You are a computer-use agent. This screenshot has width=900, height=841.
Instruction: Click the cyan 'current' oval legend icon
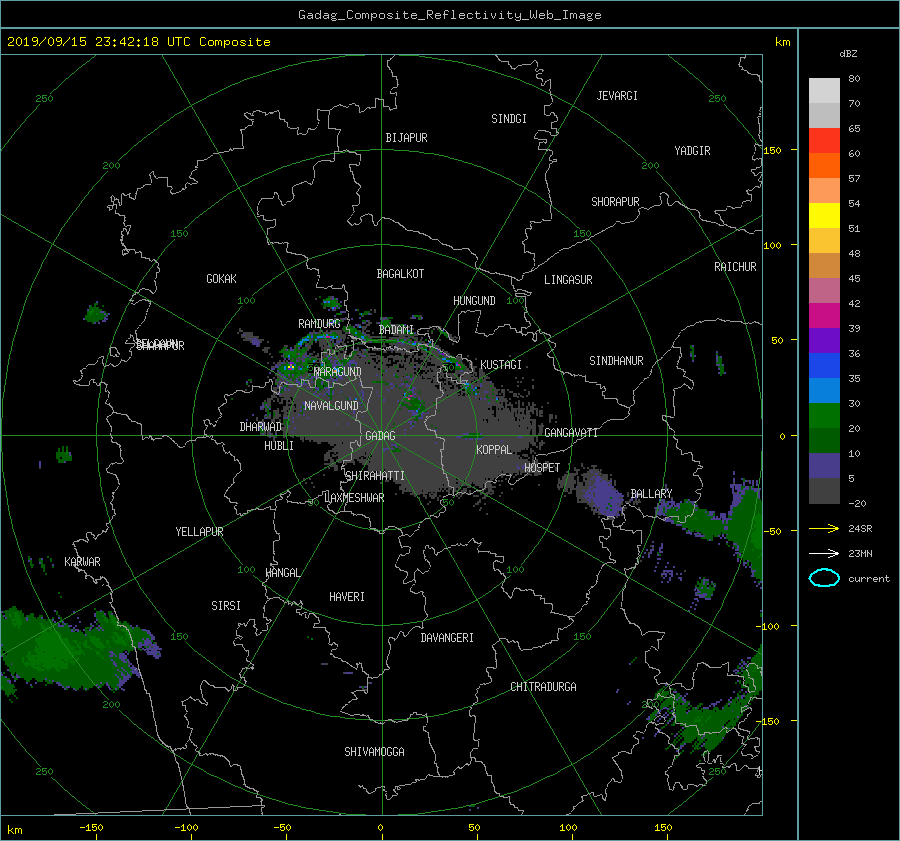pyautogui.click(x=824, y=578)
